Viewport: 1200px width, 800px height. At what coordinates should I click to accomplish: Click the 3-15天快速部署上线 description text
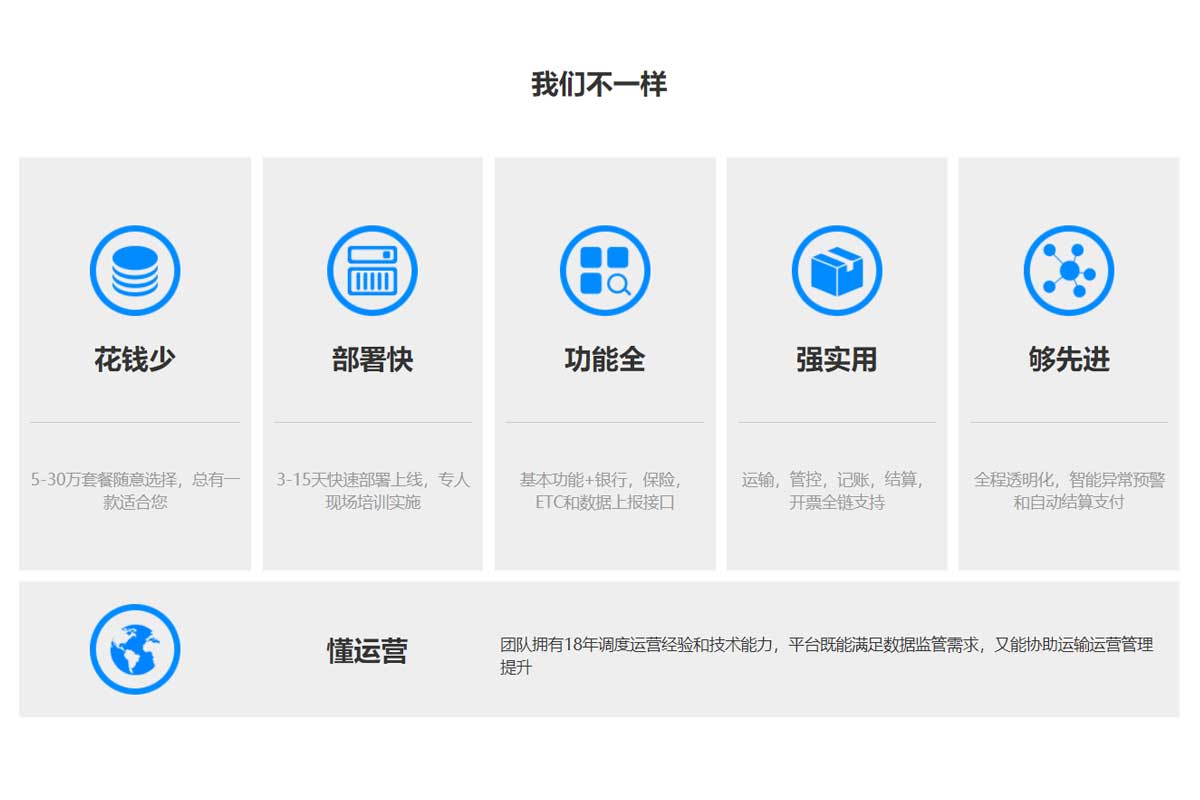tap(372, 490)
